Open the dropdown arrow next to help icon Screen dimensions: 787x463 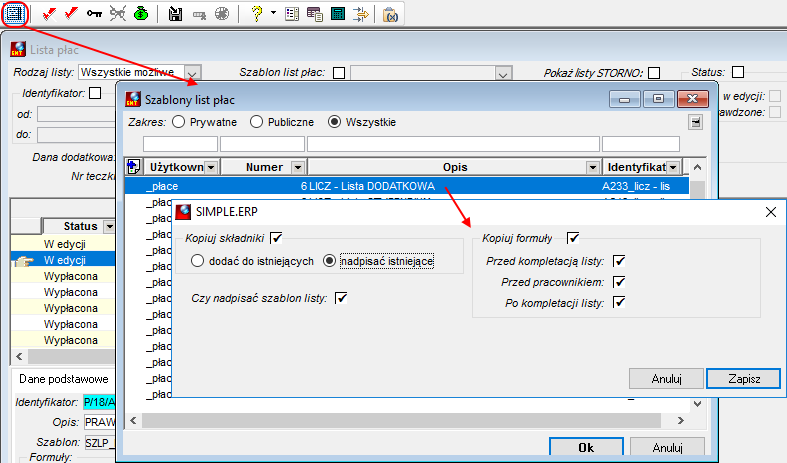[x=273, y=13]
